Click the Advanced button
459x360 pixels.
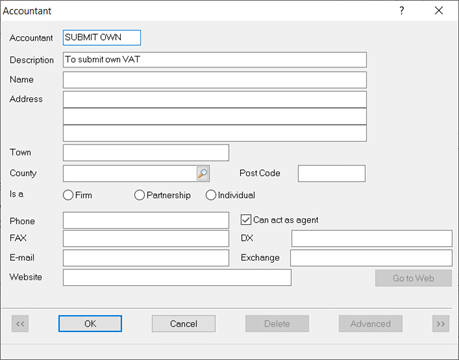pyautogui.click(x=370, y=324)
